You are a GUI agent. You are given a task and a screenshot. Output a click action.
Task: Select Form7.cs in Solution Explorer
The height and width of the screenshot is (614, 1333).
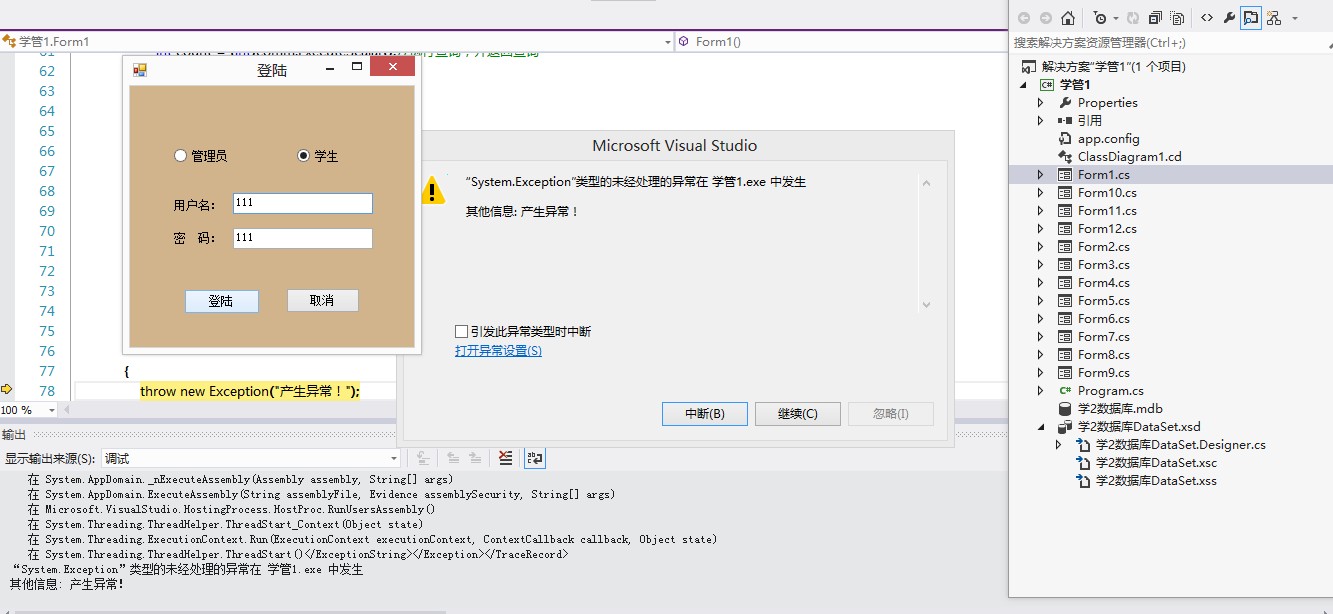click(x=1103, y=337)
